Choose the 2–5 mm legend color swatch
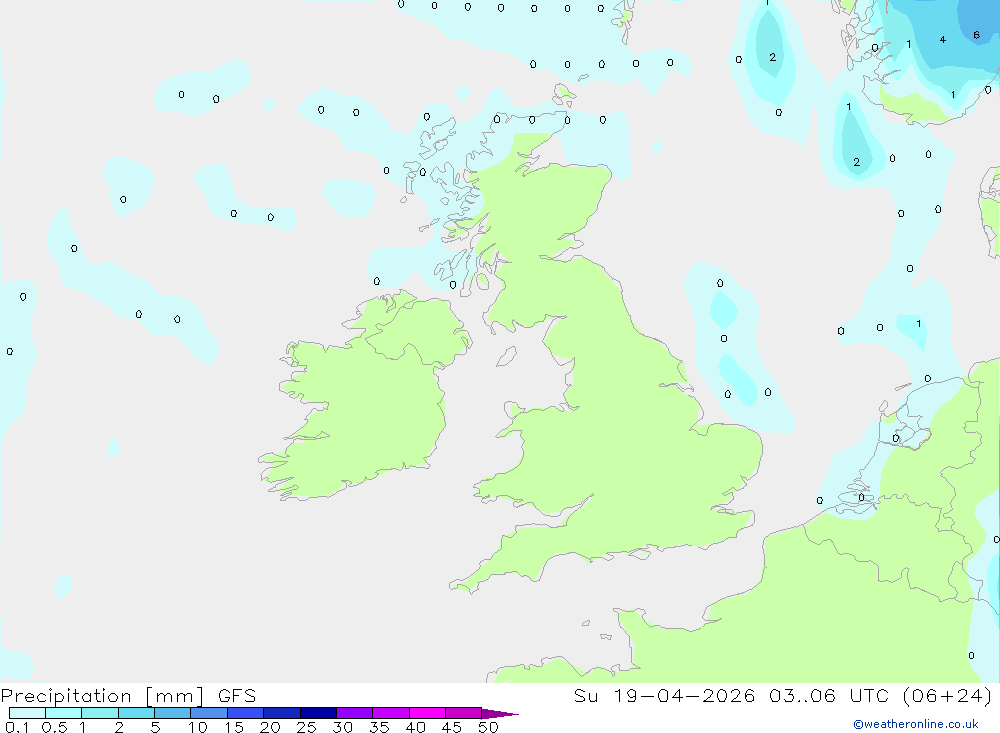The image size is (1000, 733). pos(136,713)
